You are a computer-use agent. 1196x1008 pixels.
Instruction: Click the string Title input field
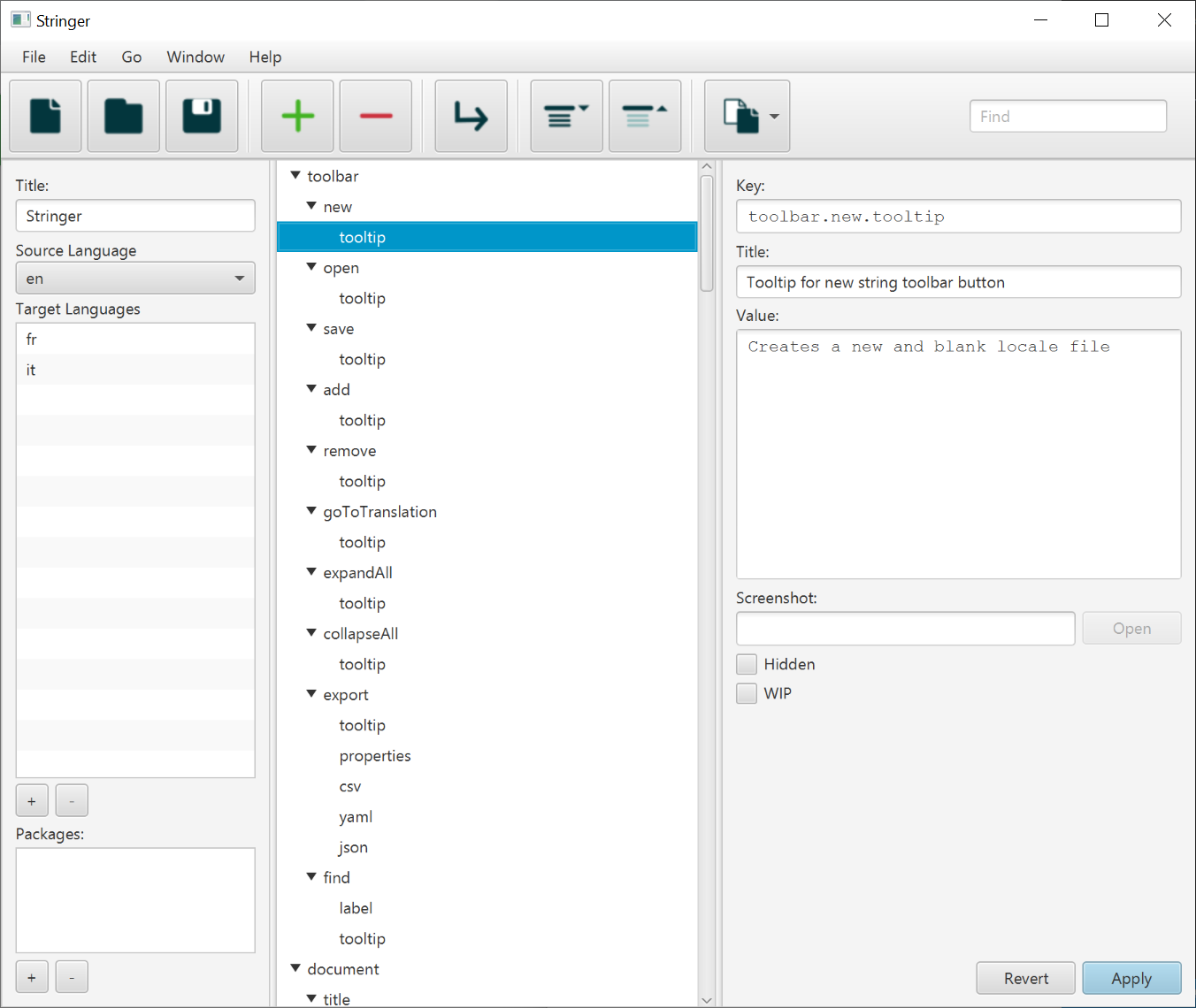tap(958, 282)
